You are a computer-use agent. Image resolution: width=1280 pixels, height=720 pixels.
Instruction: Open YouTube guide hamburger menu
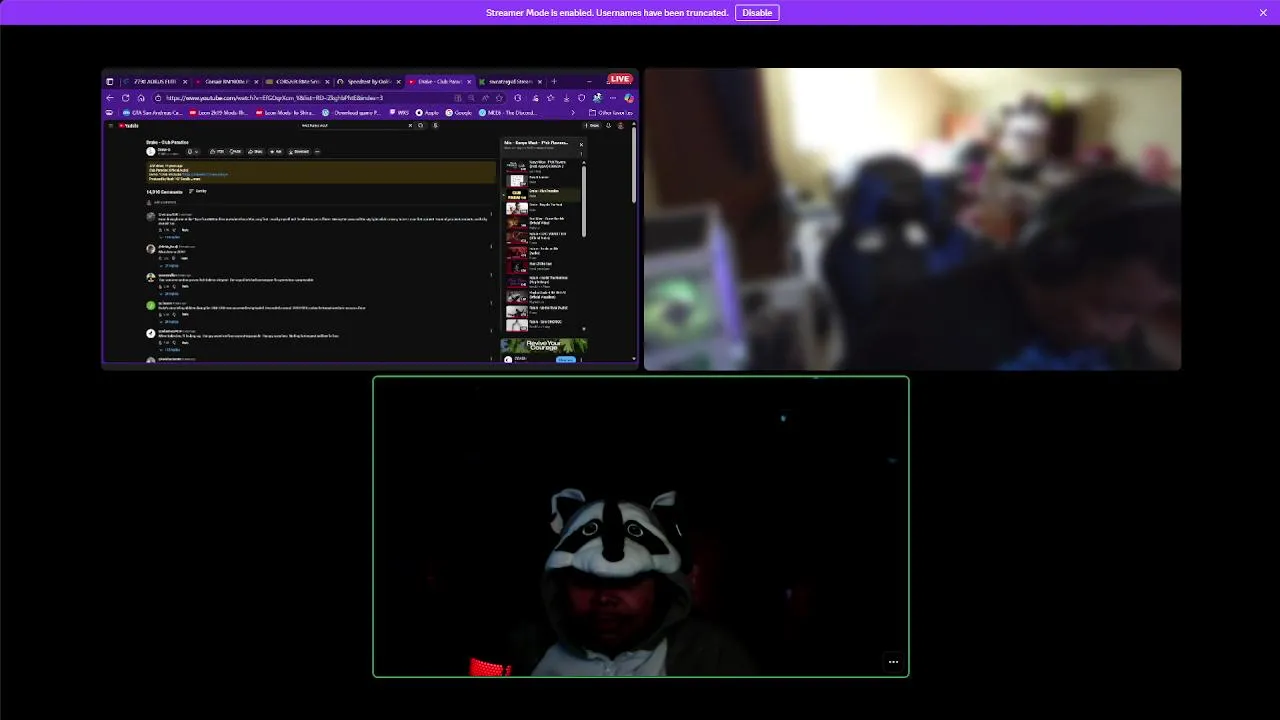tap(110, 125)
